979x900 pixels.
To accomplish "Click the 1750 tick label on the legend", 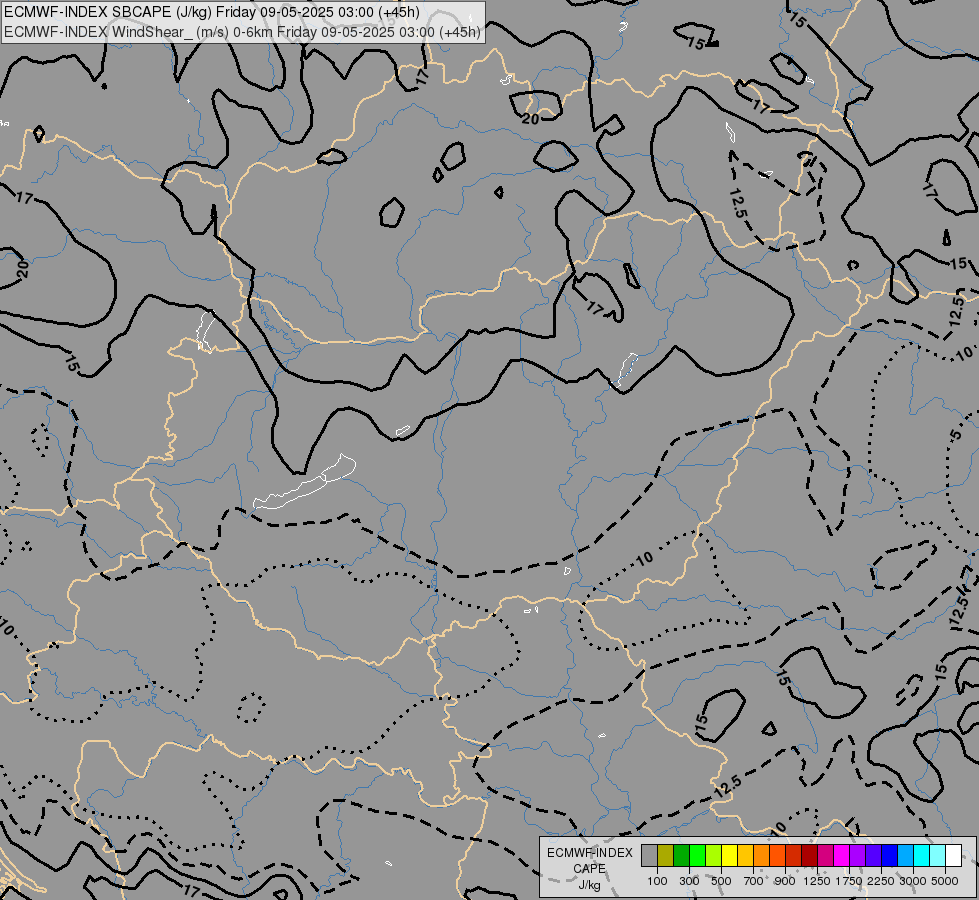I will pyautogui.click(x=849, y=881).
